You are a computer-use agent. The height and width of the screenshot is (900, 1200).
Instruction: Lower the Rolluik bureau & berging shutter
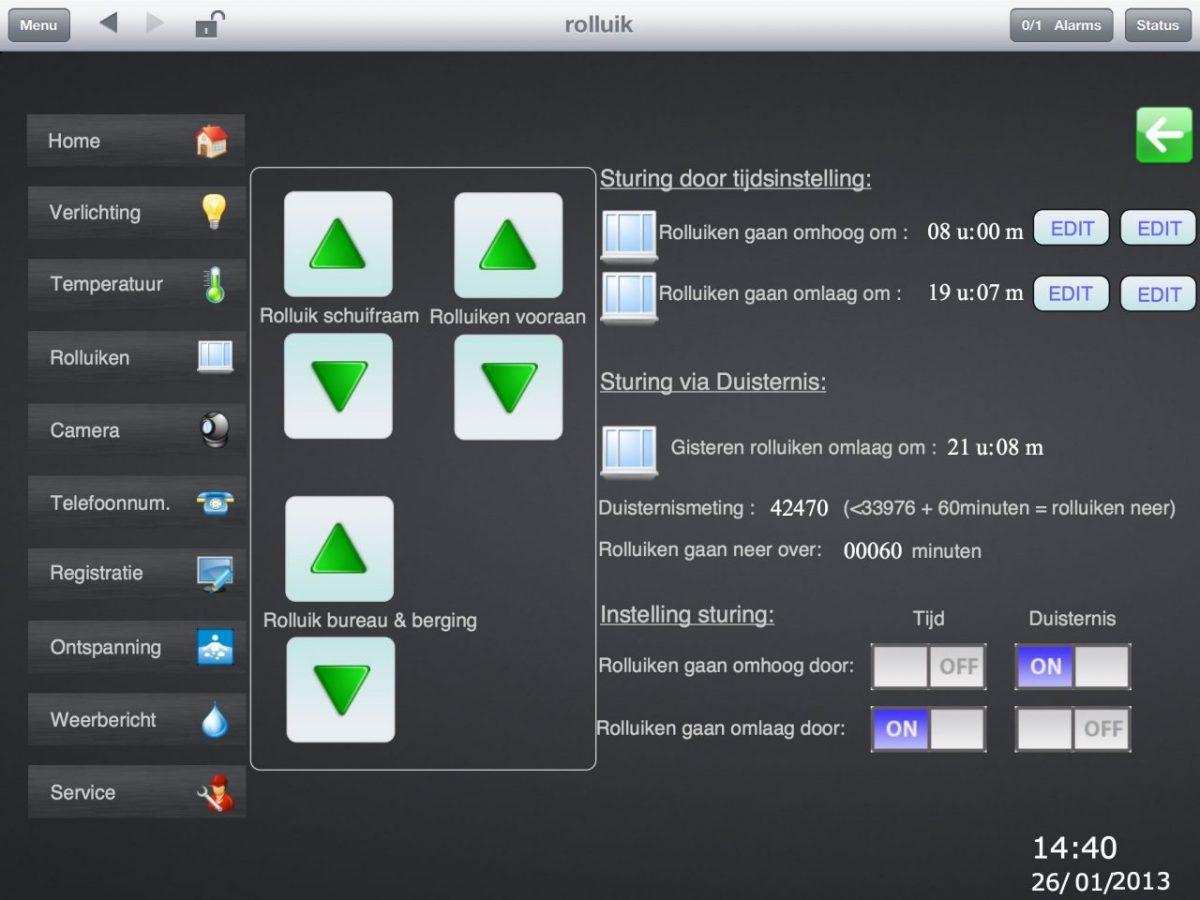[x=340, y=689]
